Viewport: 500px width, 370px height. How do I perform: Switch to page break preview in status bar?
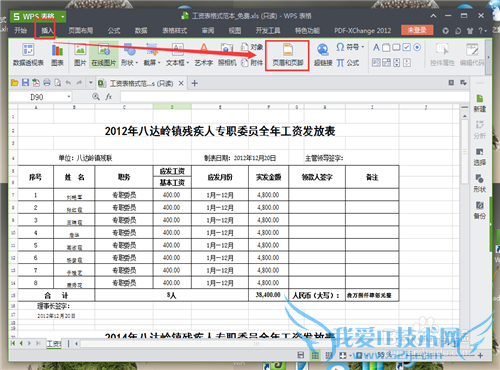pyautogui.click(x=329, y=355)
